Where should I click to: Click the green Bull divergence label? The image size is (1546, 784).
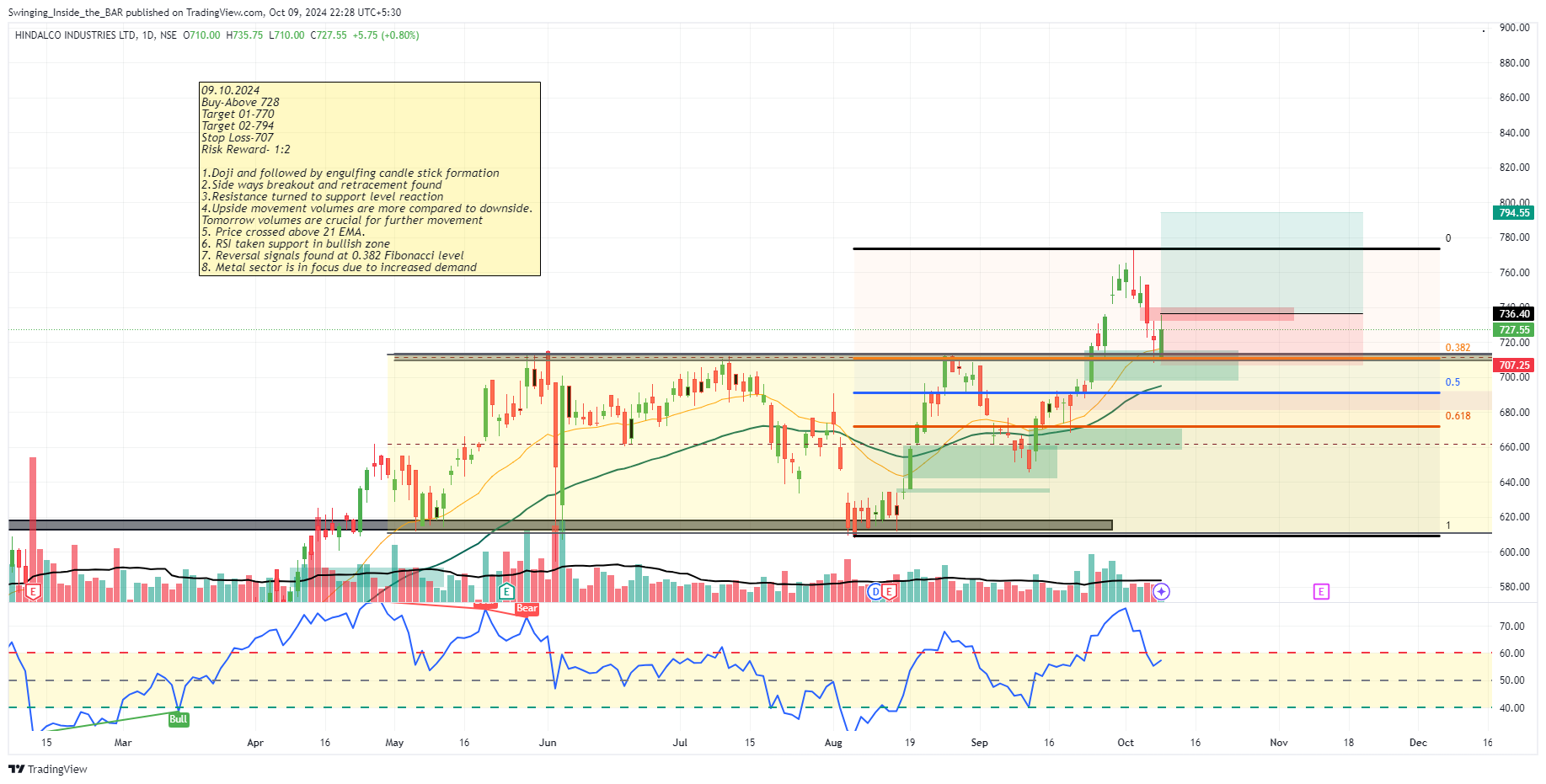click(x=179, y=719)
